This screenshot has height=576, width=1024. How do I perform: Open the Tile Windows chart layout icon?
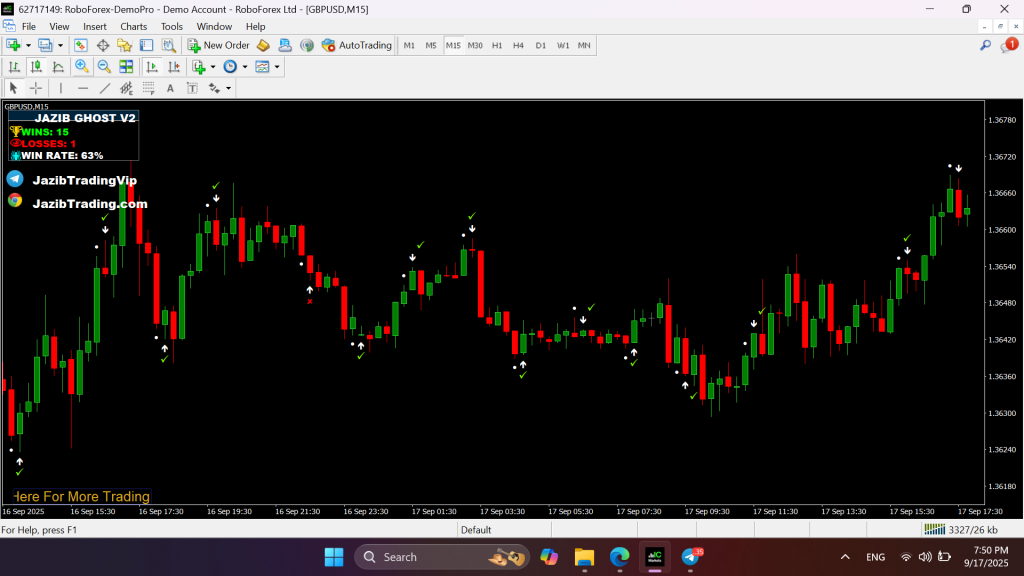(126, 67)
